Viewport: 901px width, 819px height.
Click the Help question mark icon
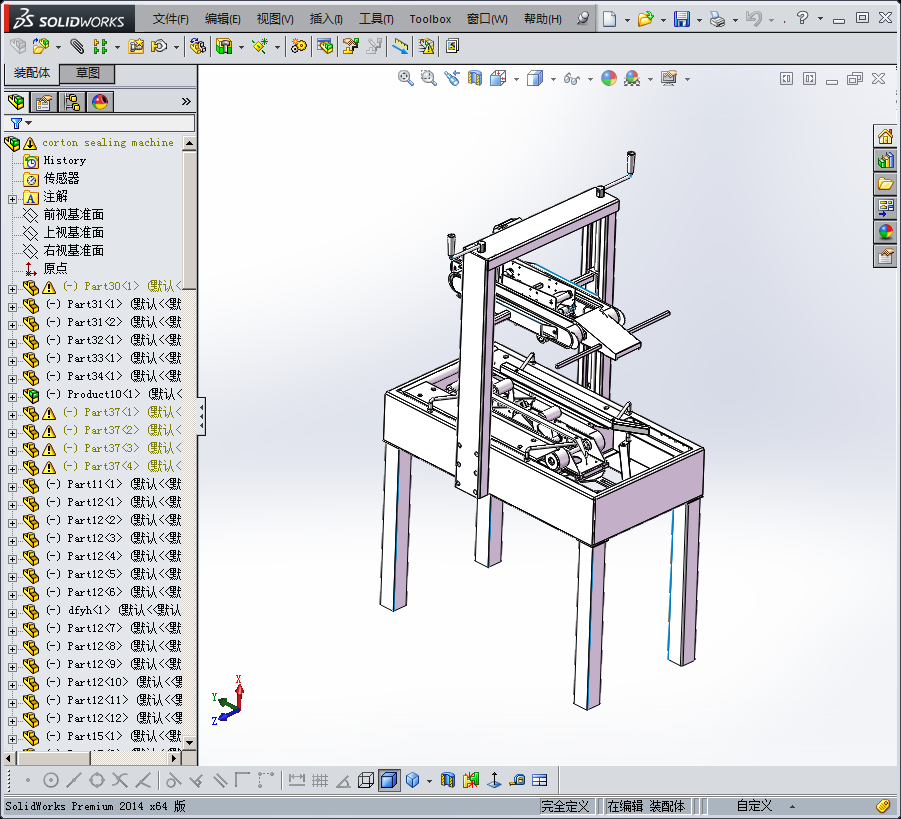(803, 18)
